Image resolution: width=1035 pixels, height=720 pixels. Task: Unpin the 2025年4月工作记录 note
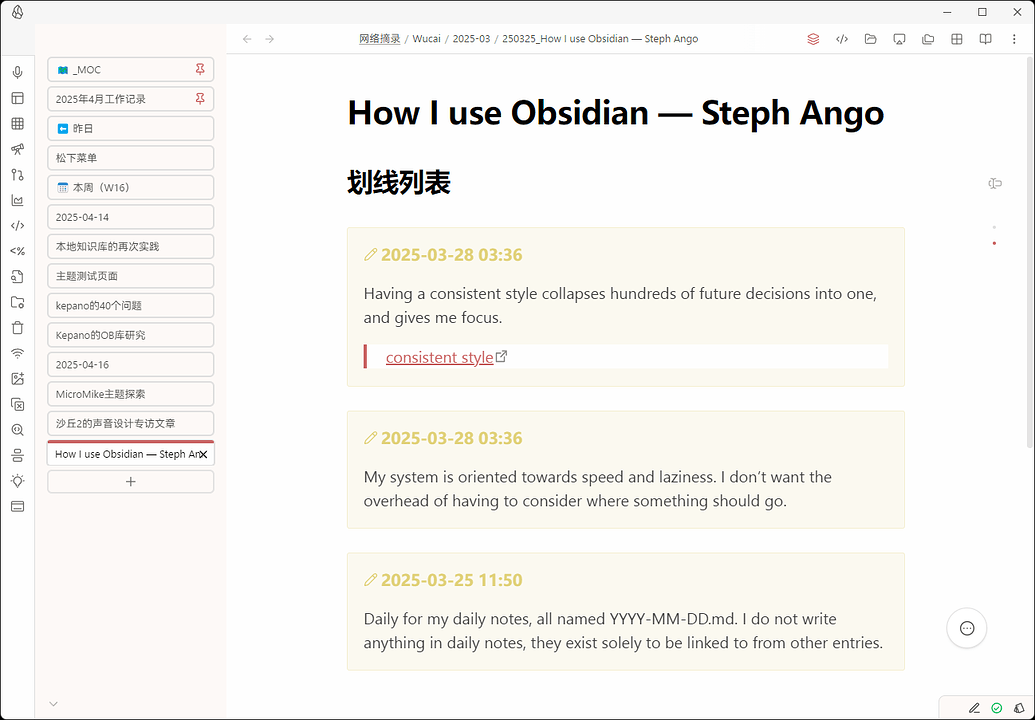click(x=201, y=98)
